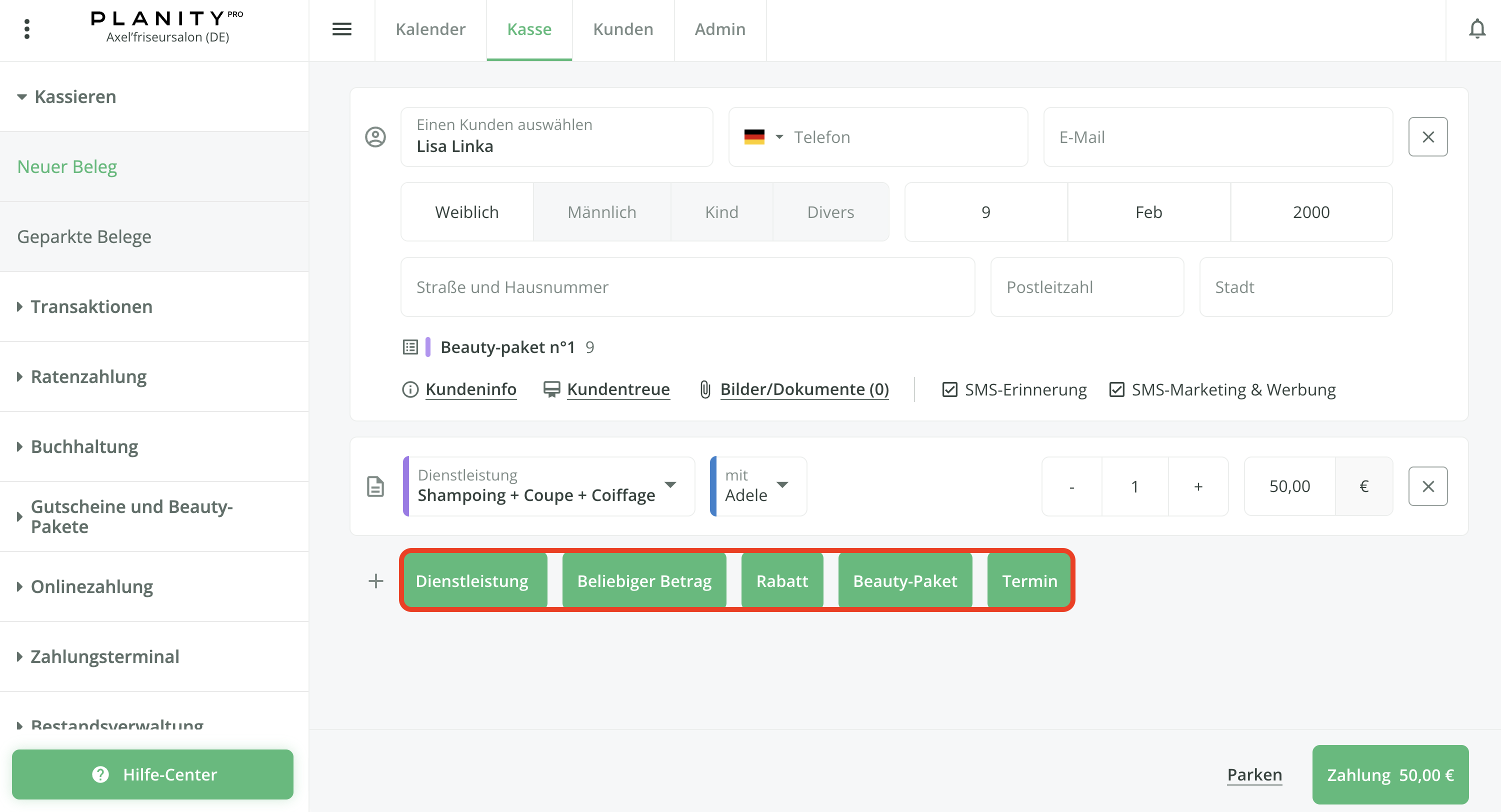Expand the Transaktionen sidebar section
Screen dimensions: 1501x812
point(91,306)
